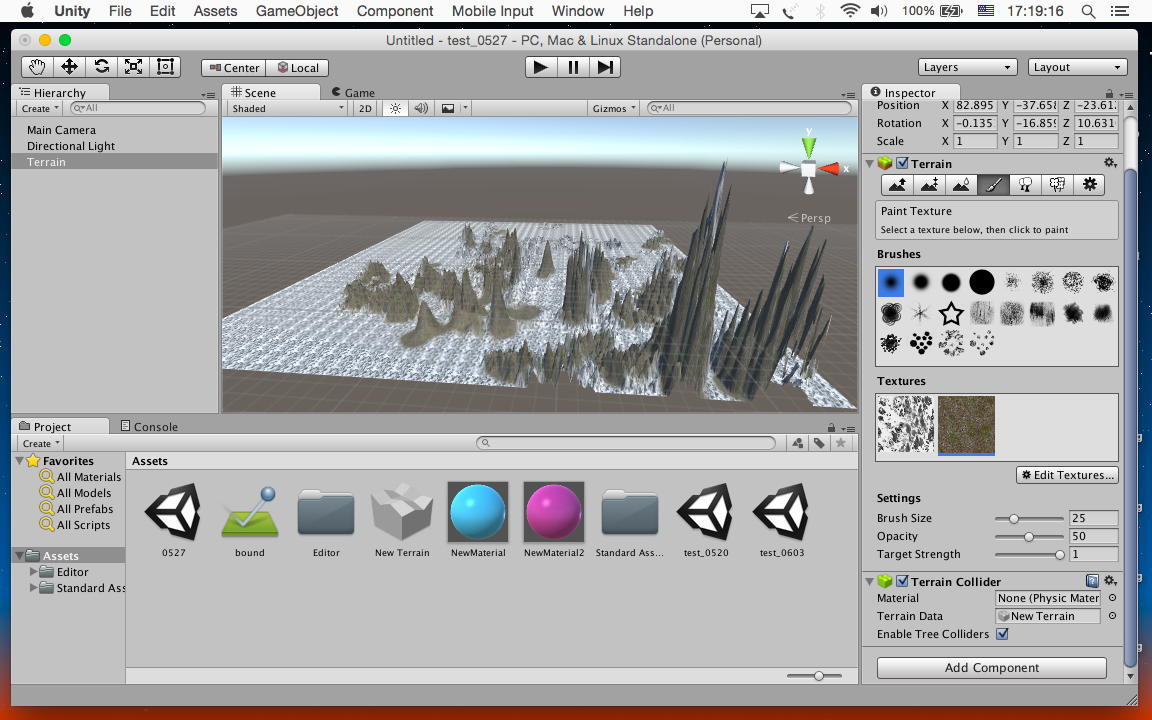Screen dimensions: 1152x720
Task: Pause the game preview
Action: [x=573, y=67]
